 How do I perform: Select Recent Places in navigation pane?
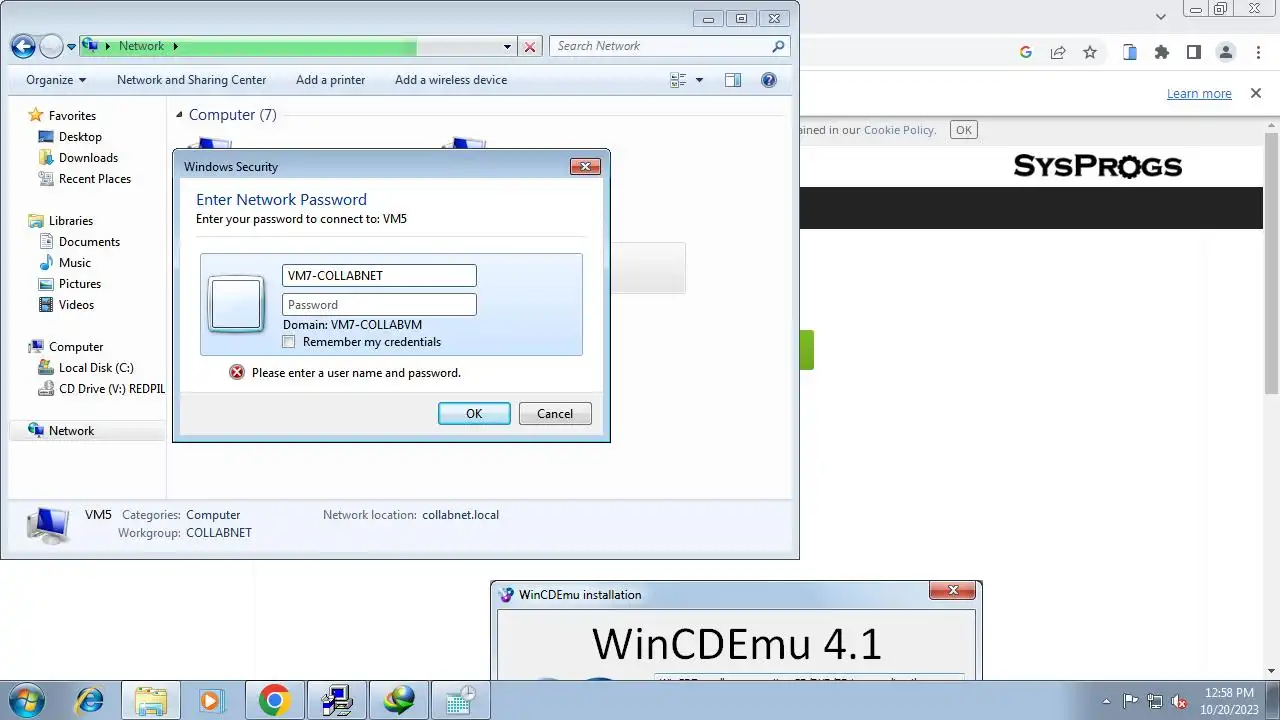click(x=94, y=179)
